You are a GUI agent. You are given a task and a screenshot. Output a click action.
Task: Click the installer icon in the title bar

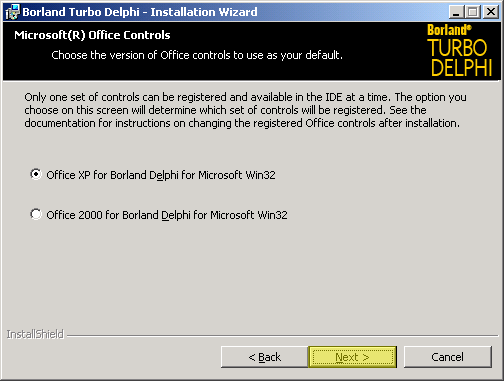click(13, 12)
